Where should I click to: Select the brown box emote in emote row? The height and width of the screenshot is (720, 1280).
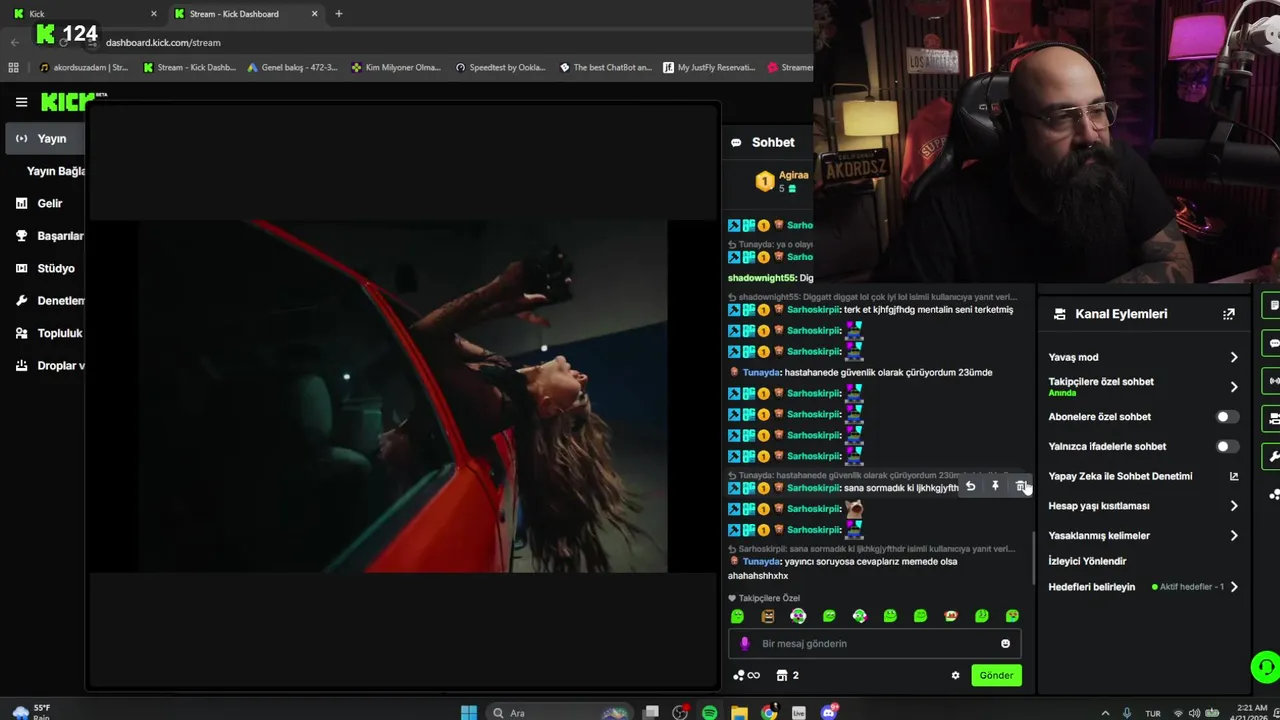pyautogui.click(x=768, y=616)
